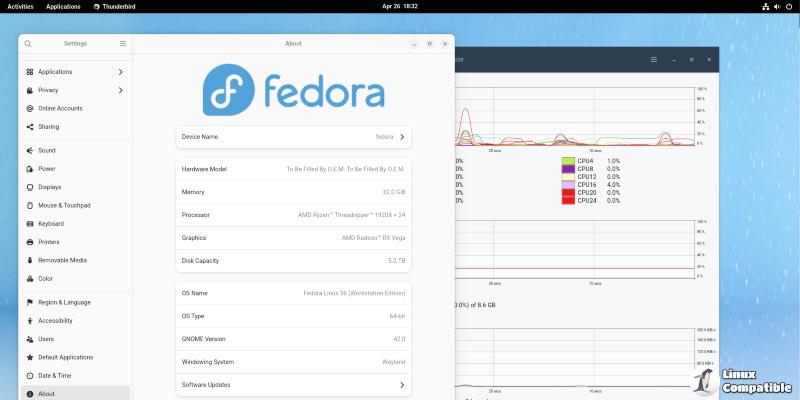The image size is (800, 400).
Task: Open the Sharing settings panel
Action: 48,127
